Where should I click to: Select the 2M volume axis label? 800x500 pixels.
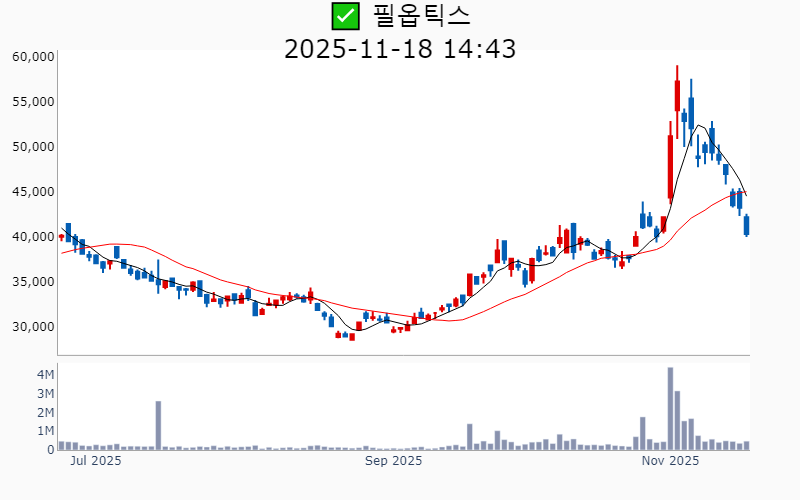pyautogui.click(x=45, y=412)
